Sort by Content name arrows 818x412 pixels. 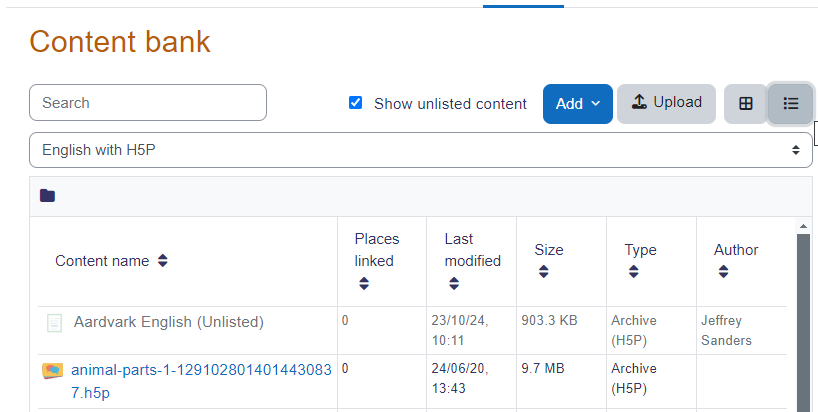tap(163, 260)
